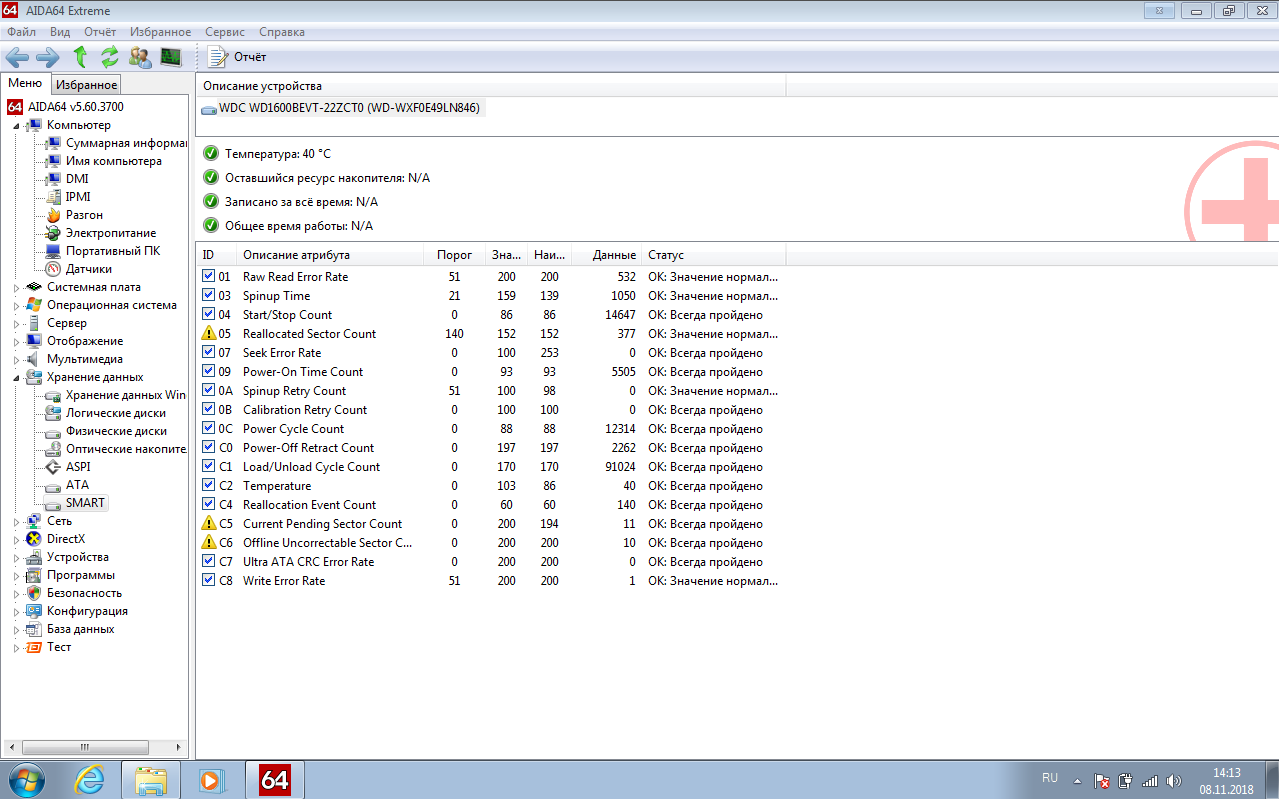Screen dimensions: 1279x799
Task: Launch Internet Explorer from taskbar
Action: point(89,779)
